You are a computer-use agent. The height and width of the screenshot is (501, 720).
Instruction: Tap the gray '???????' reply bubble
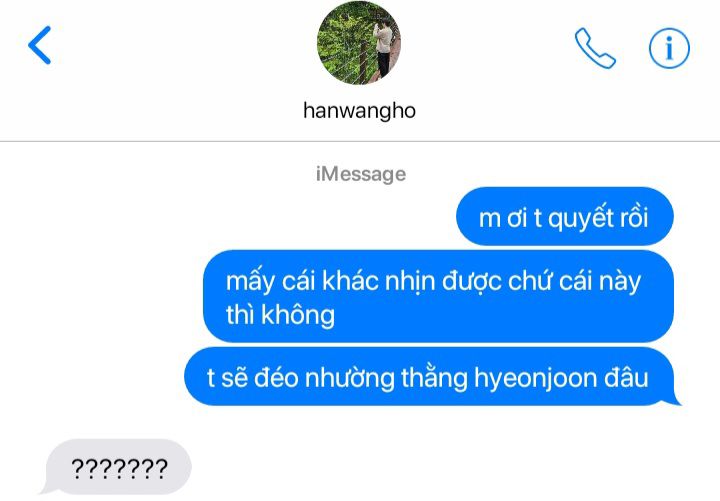click(x=117, y=467)
